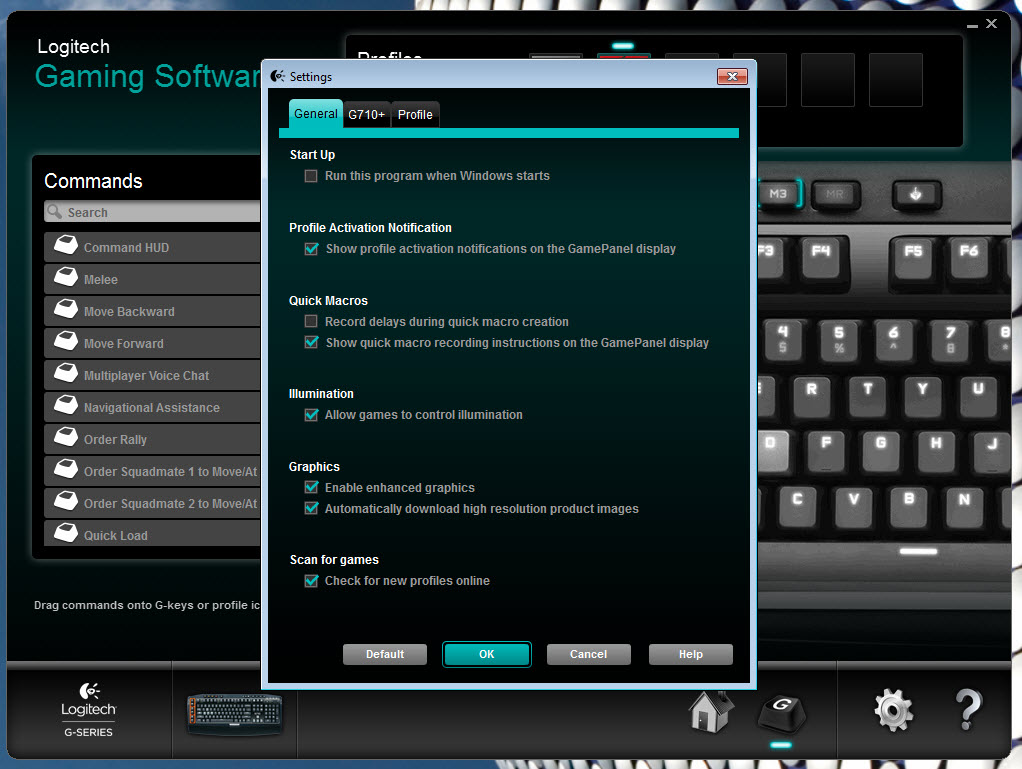Close the Logitech Gaming Software window
This screenshot has height=769, width=1022.
tap(991, 23)
